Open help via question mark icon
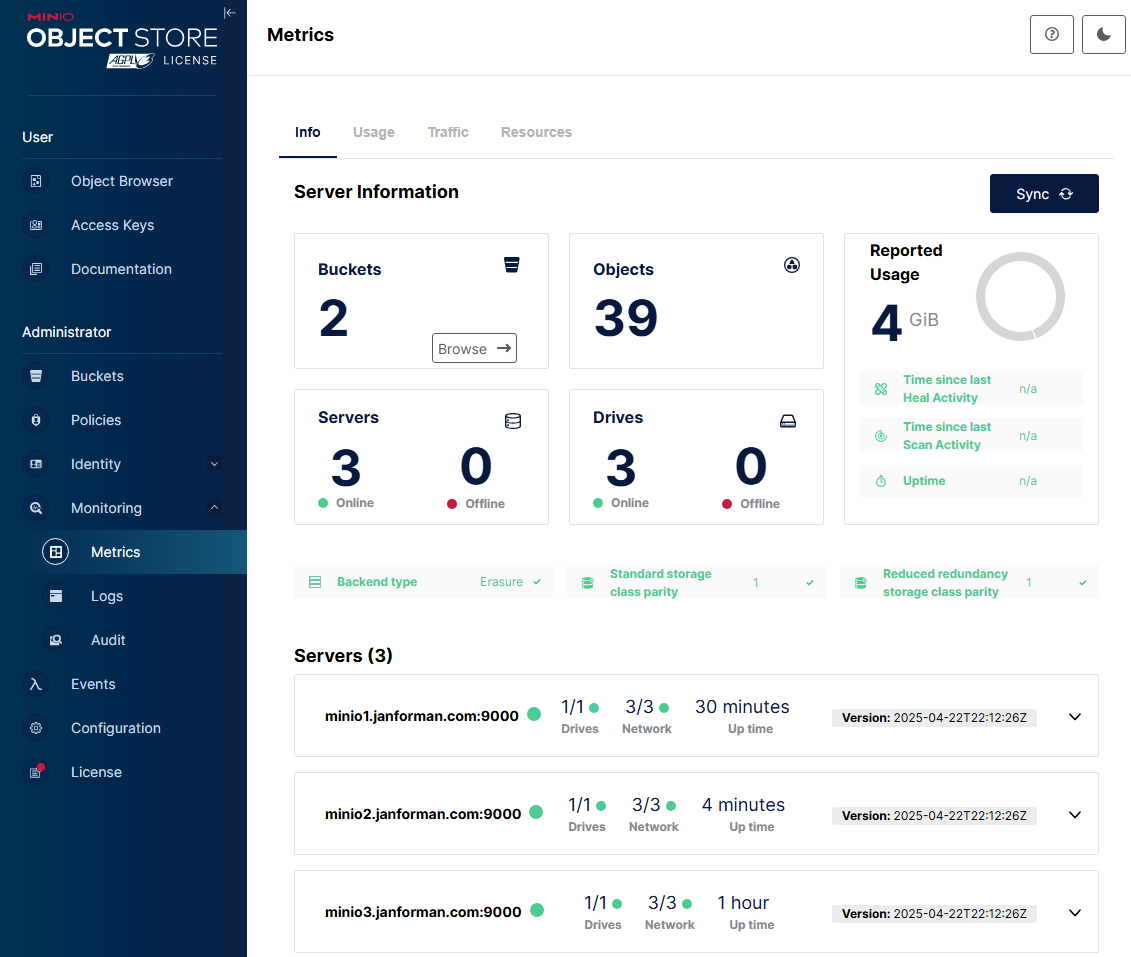1131x957 pixels. (x=1051, y=35)
